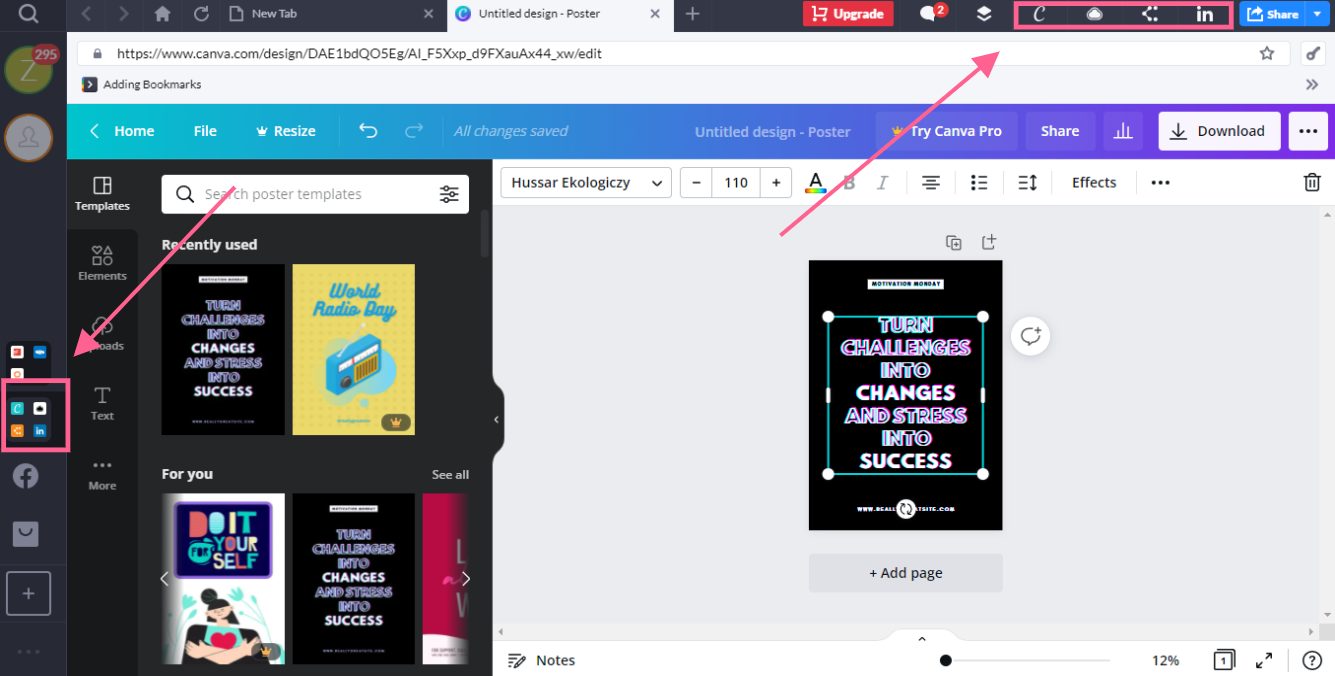Decrease the font size with minus

696,182
